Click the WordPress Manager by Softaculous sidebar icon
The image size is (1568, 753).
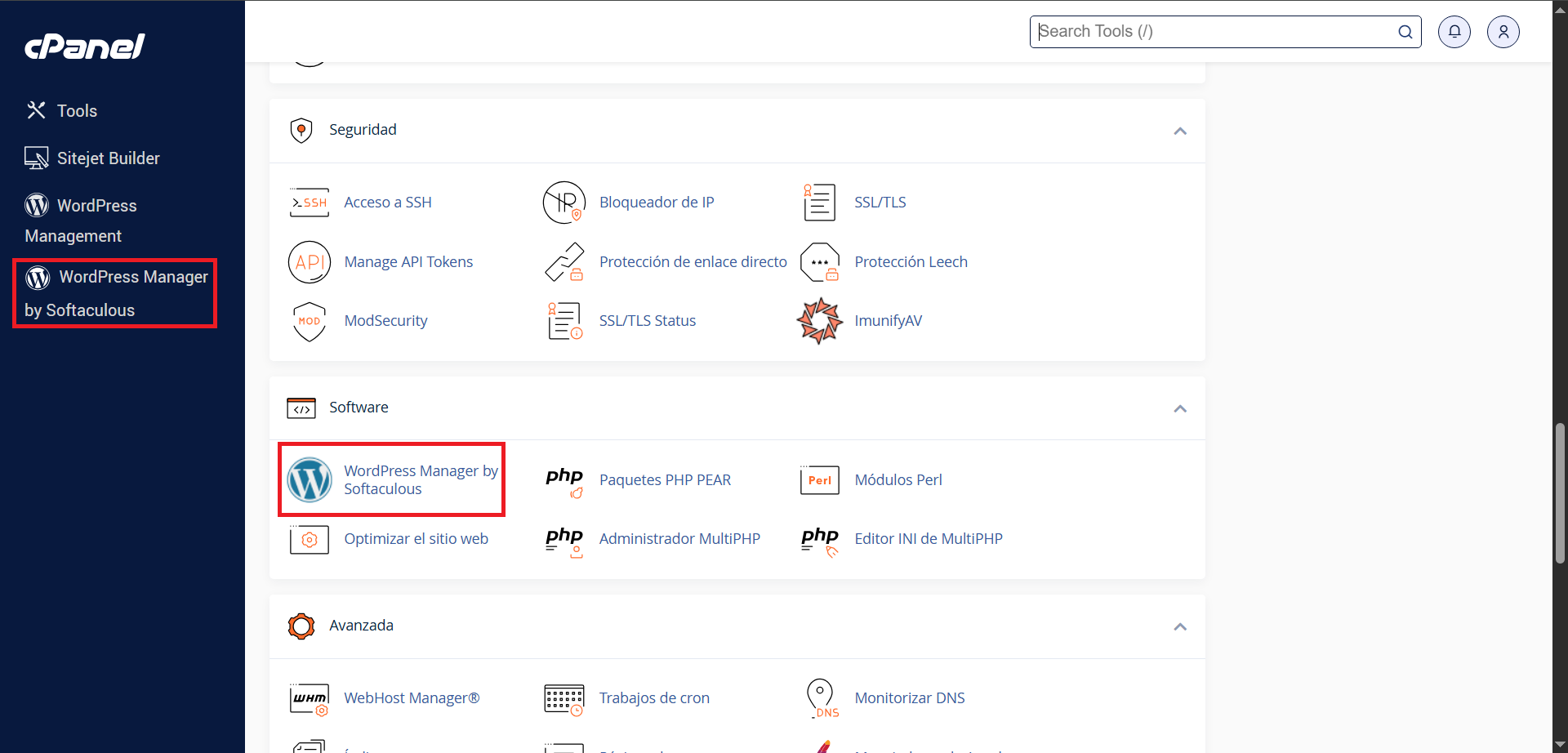(x=38, y=278)
